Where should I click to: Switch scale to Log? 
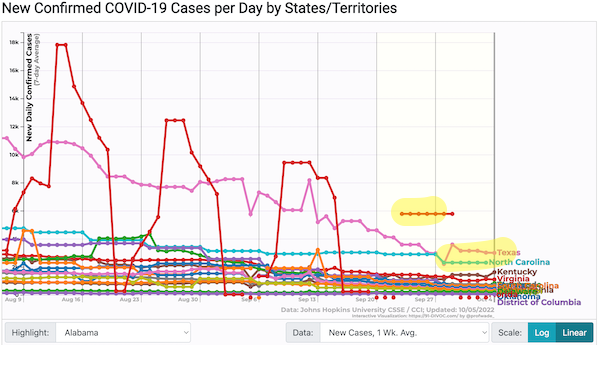click(541, 332)
